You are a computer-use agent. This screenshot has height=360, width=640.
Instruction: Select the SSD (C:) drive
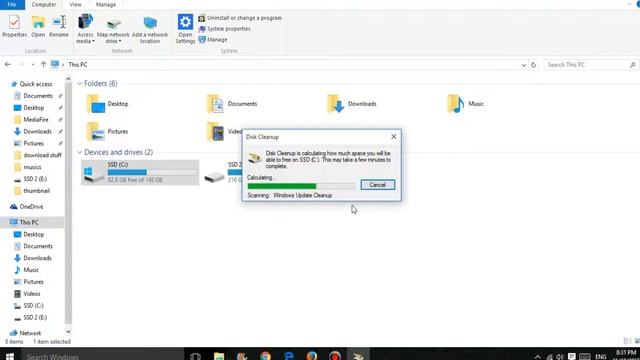click(140, 172)
